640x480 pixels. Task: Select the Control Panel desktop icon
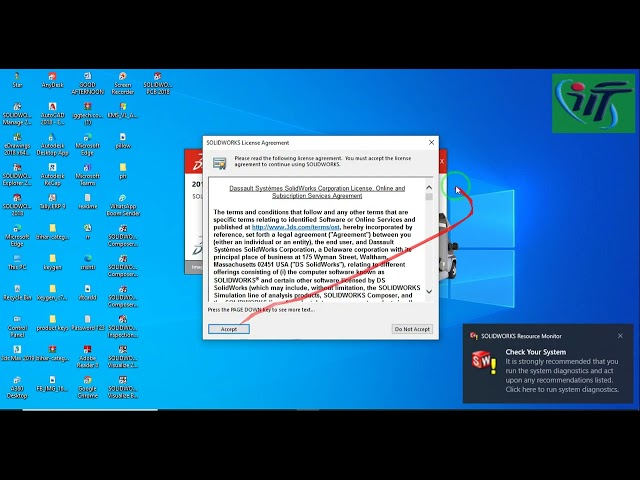tap(17, 326)
